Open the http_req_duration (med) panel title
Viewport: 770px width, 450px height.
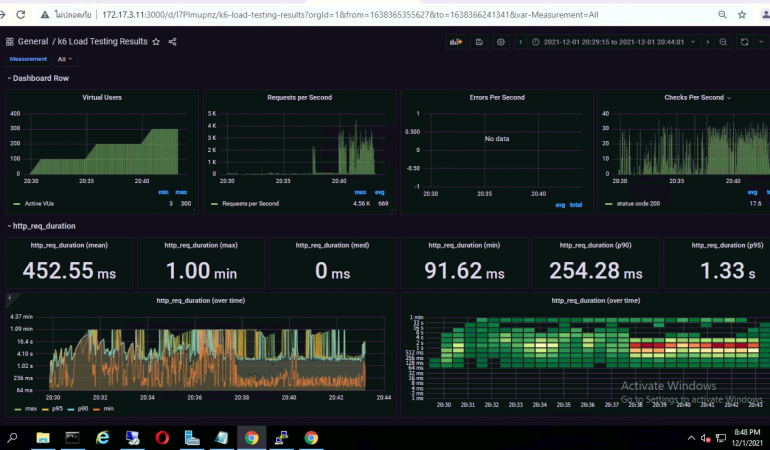[332, 245]
